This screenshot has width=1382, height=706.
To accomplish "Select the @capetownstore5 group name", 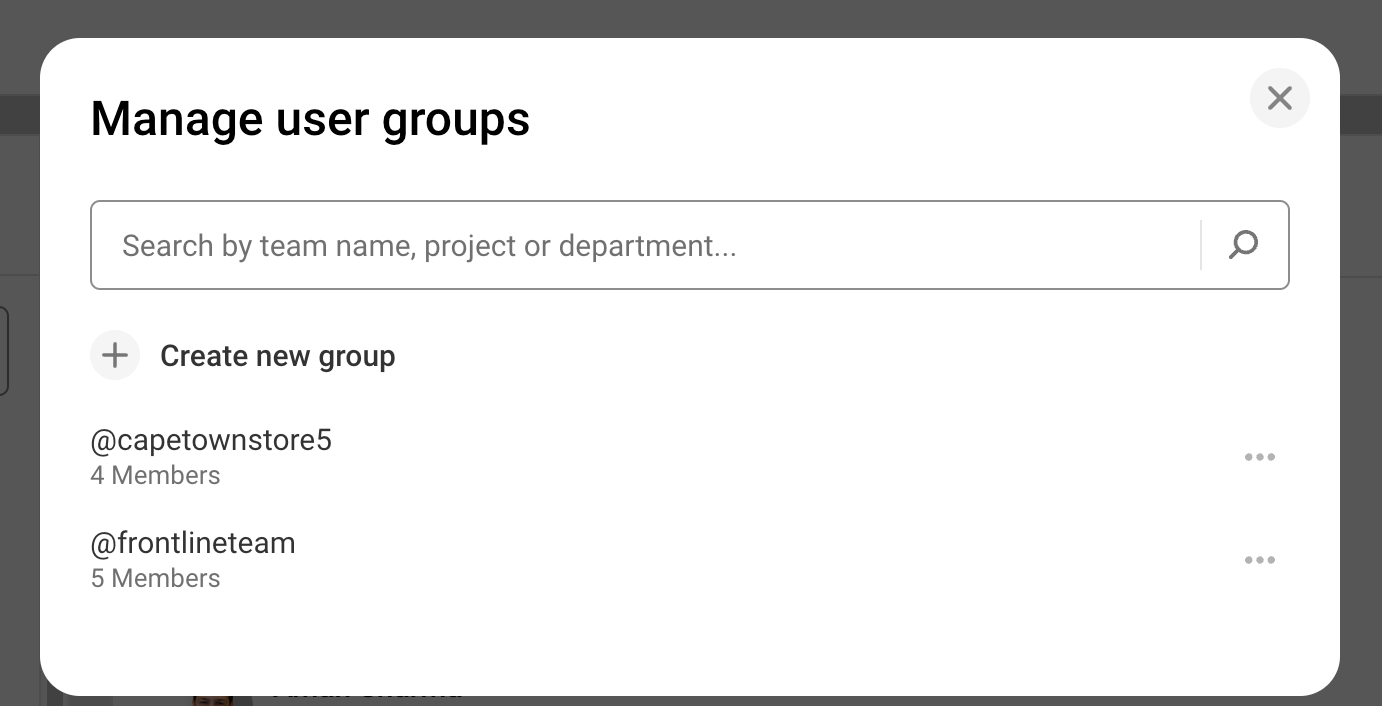I will (x=211, y=440).
